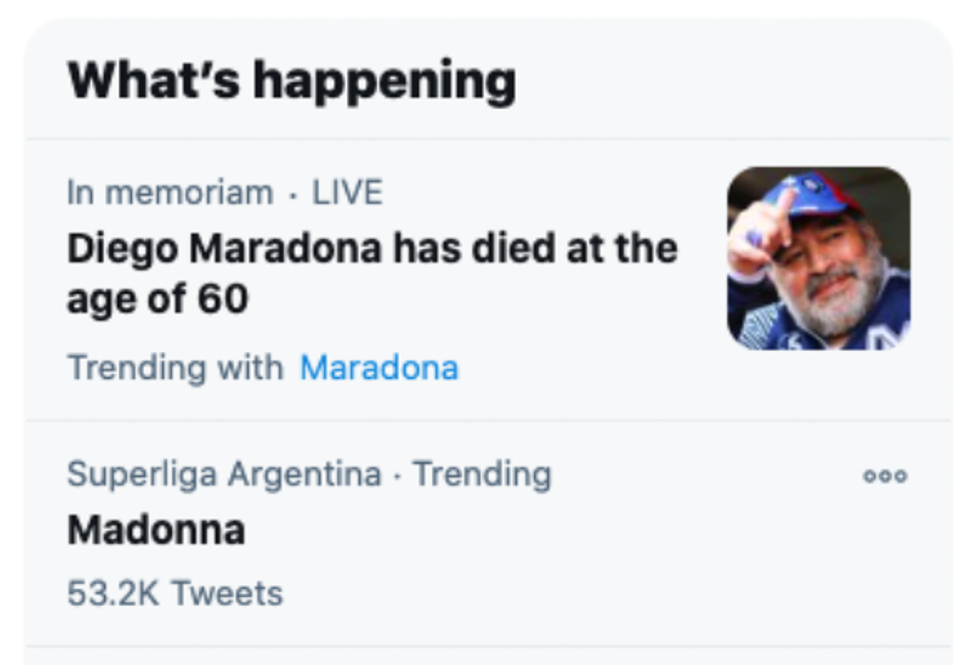The image size is (980, 665).
Task: Follow the blue Maradona trending link
Action: coord(379,368)
